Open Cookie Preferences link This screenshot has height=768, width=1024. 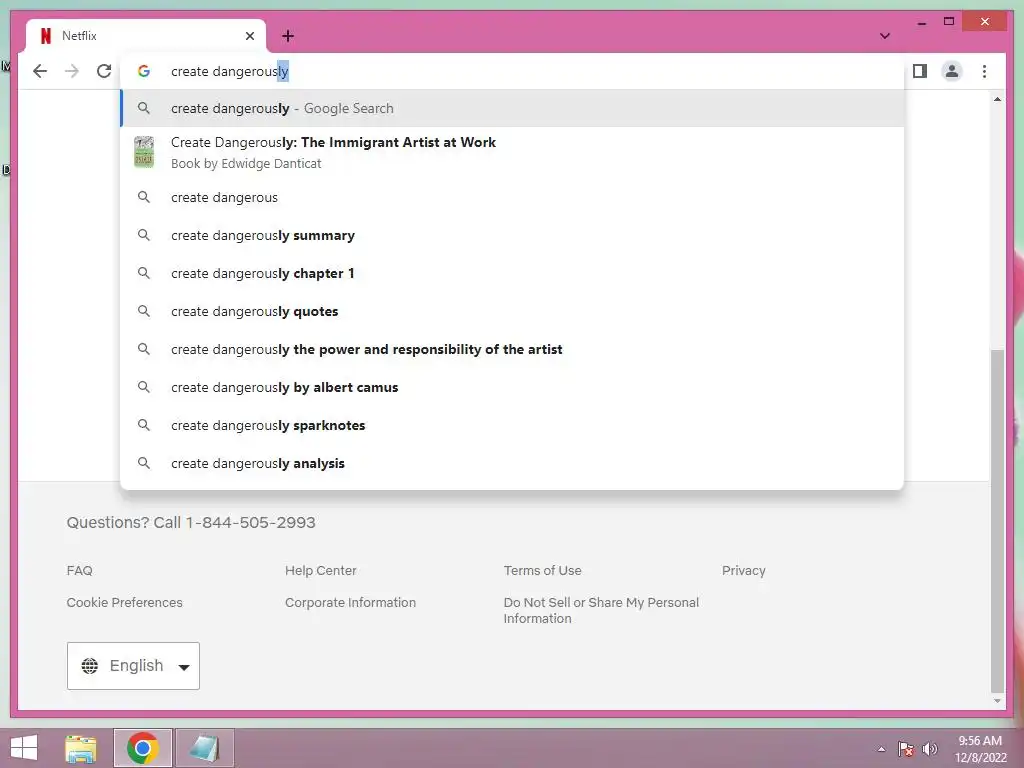click(x=125, y=602)
